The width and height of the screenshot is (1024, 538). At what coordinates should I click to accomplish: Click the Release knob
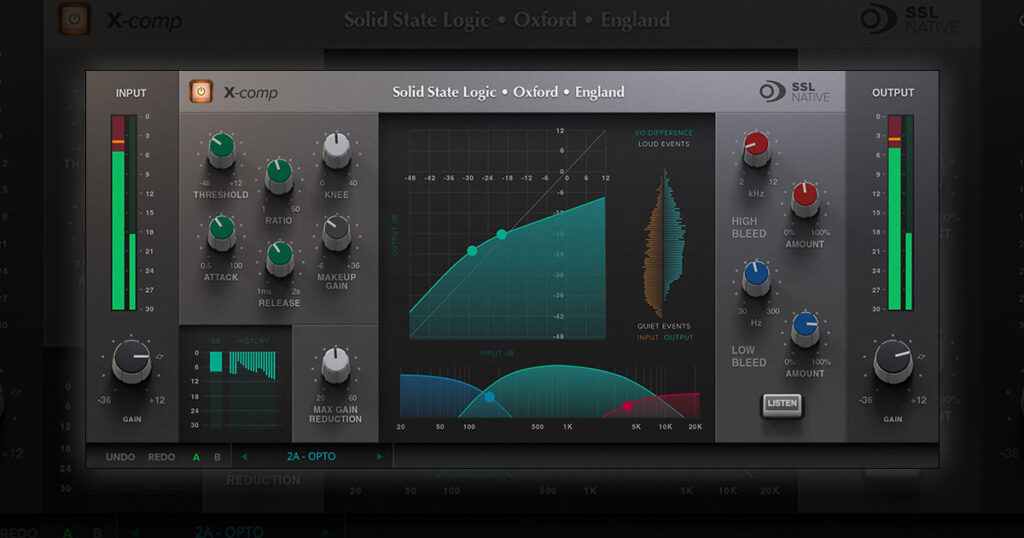[280, 259]
